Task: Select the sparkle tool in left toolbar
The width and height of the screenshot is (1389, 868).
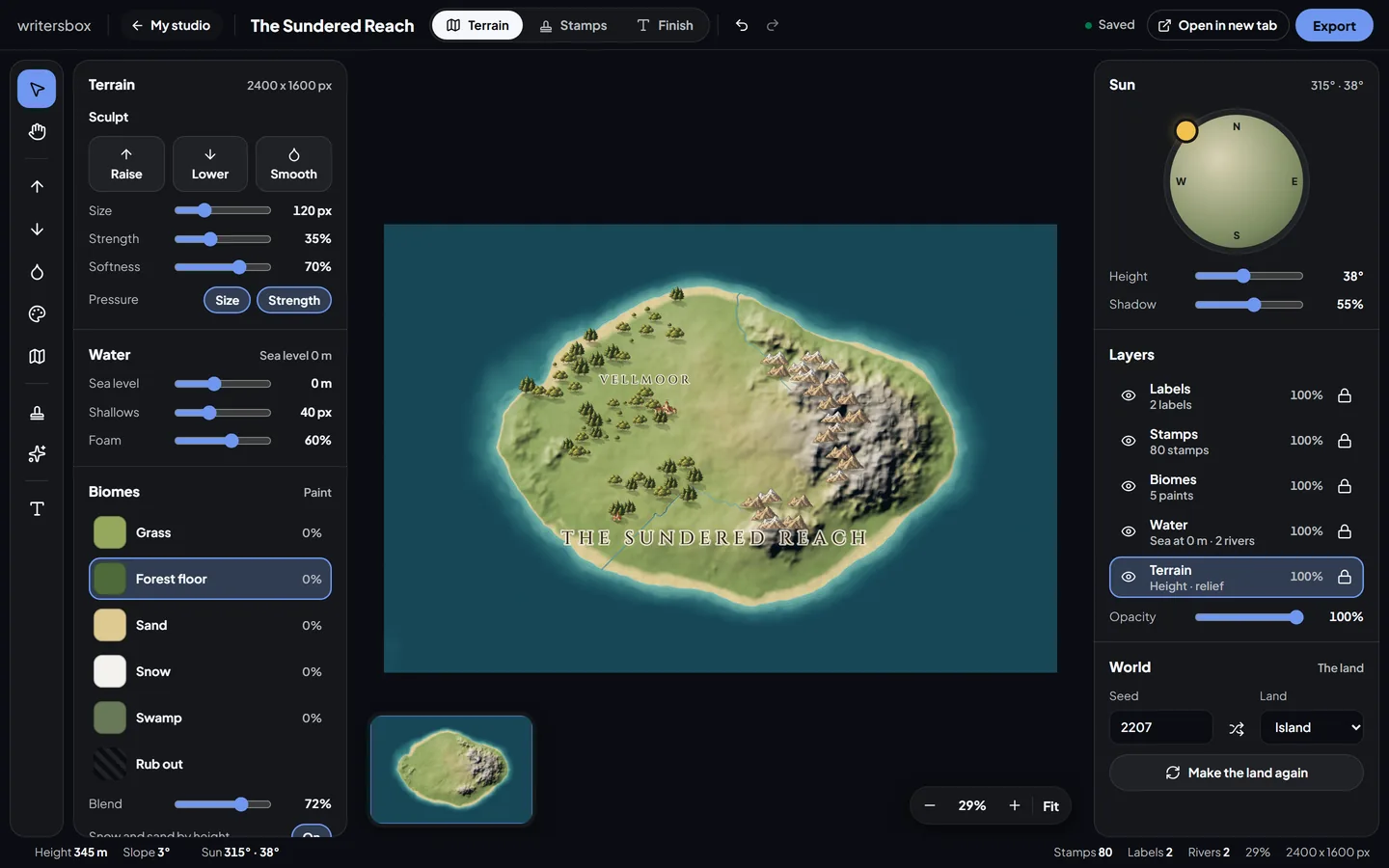Action: coord(37,453)
